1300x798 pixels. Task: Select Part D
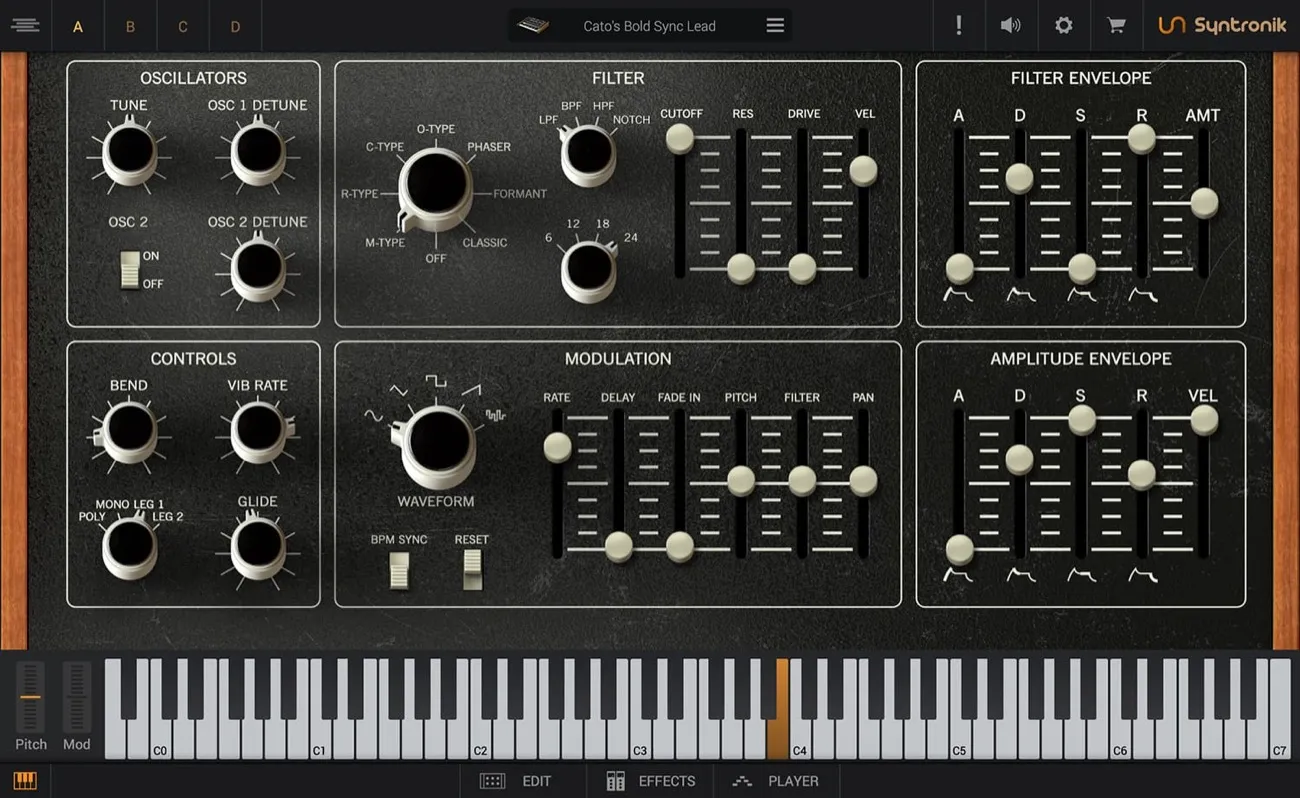[x=236, y=27]
